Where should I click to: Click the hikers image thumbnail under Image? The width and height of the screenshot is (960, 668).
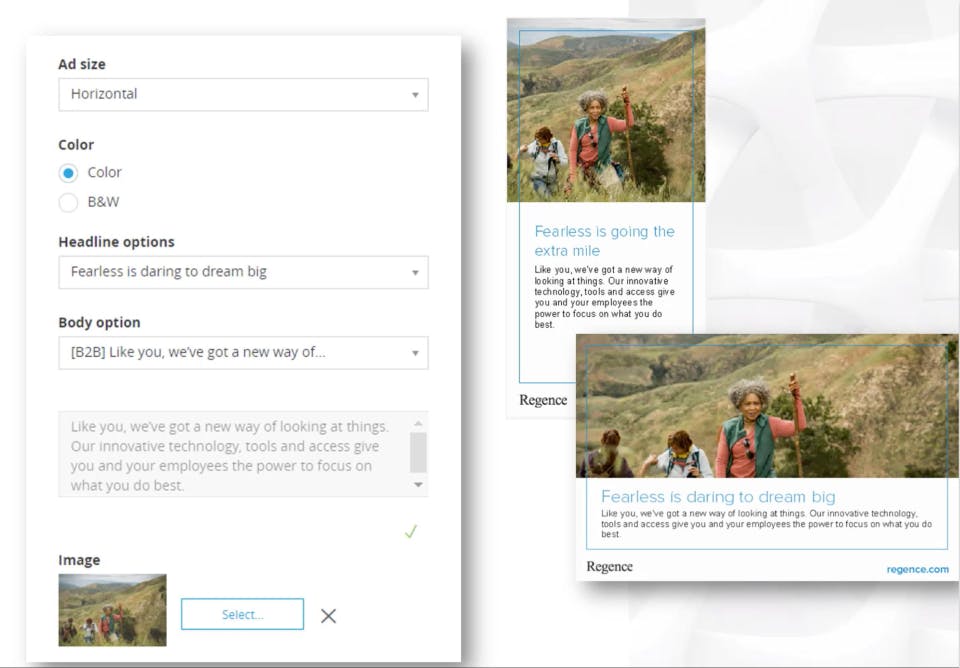tap(112, 610)
